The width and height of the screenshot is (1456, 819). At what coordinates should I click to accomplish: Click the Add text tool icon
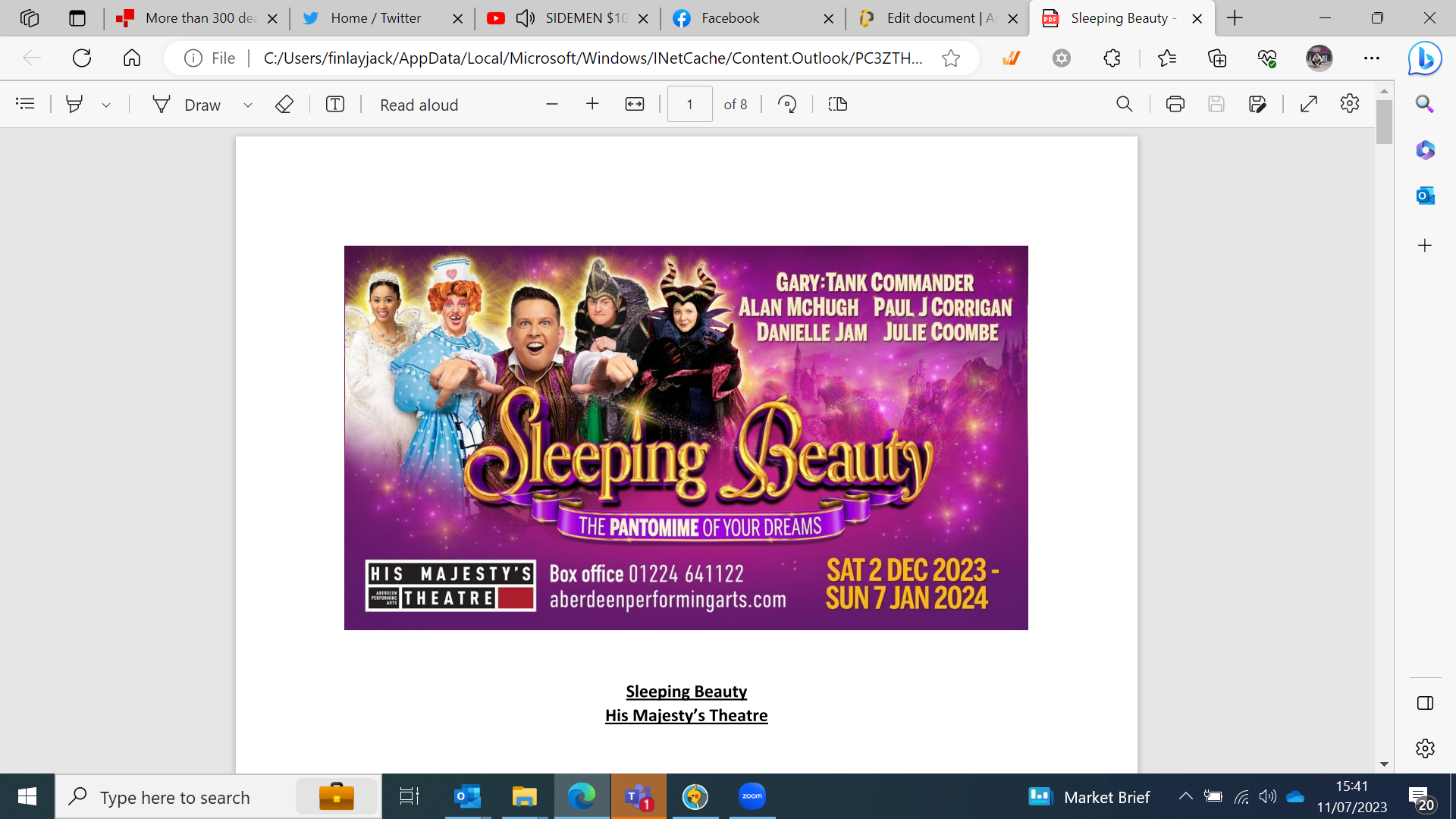[x=335, y=104]
